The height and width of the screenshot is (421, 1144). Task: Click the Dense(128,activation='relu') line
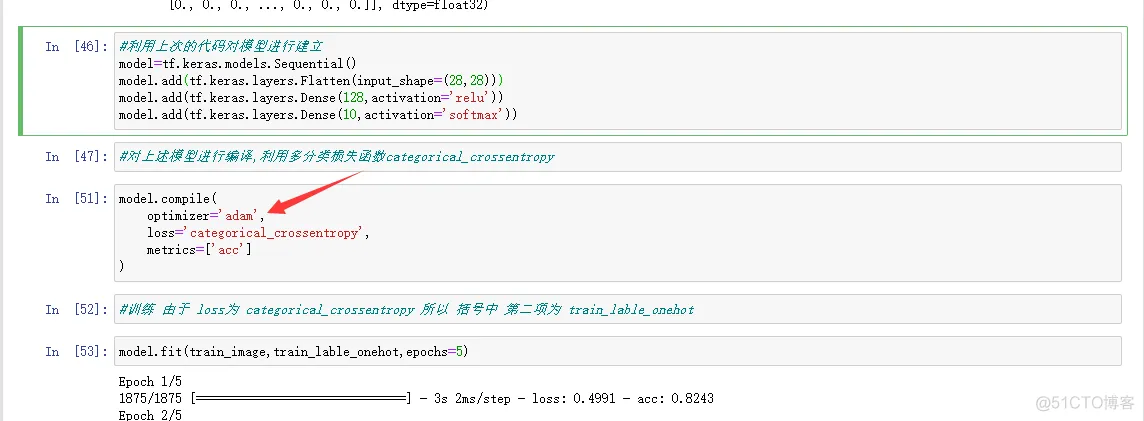pos(311,97)
